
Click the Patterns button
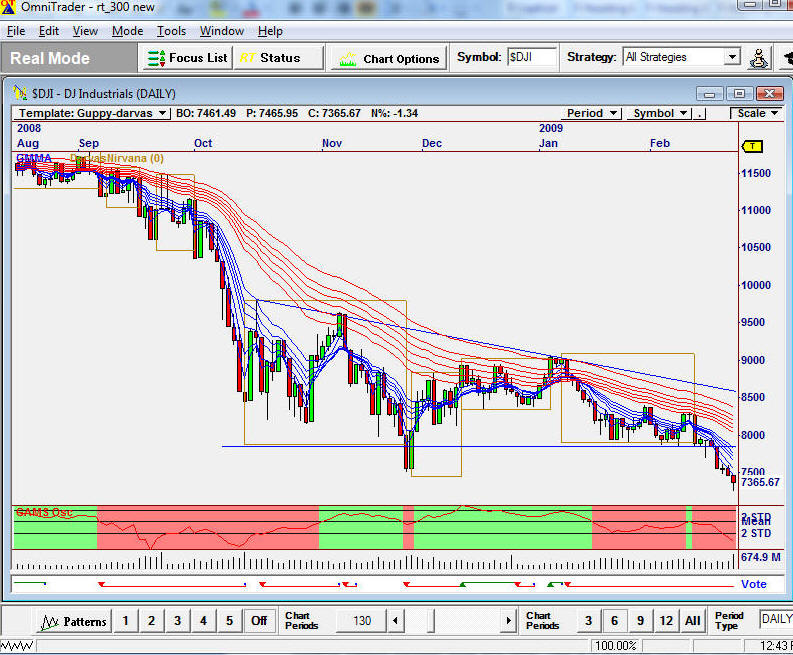(74, 621)
